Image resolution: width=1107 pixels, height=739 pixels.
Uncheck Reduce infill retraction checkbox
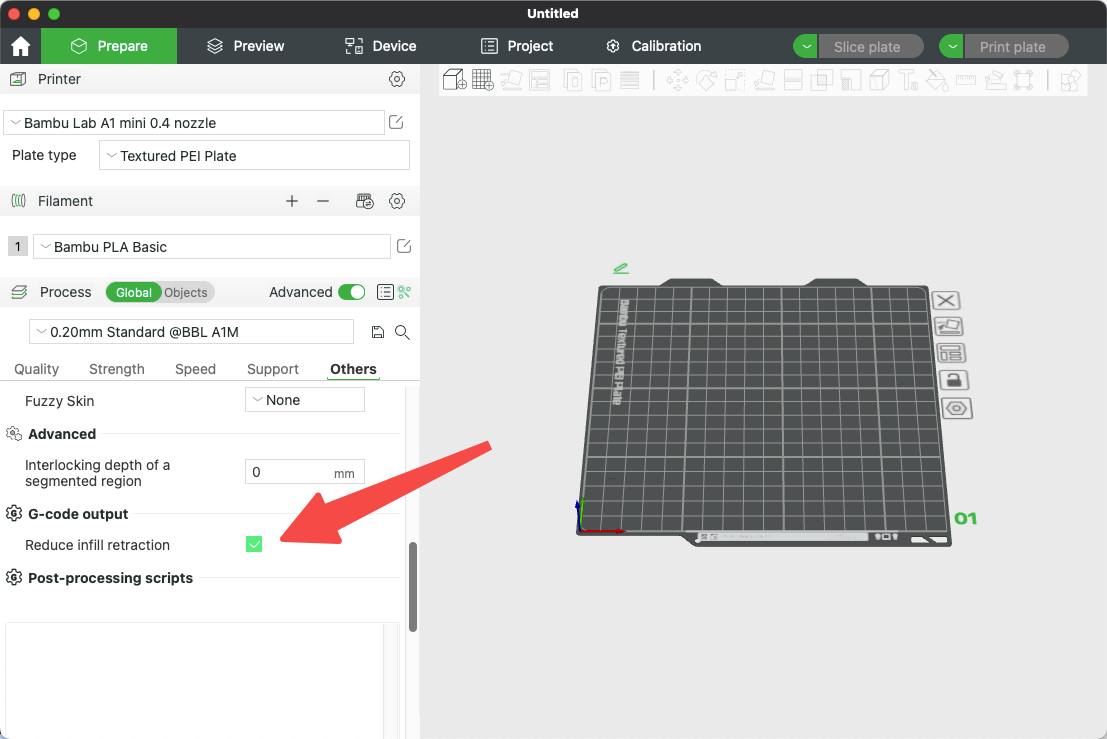pos(254,544)
